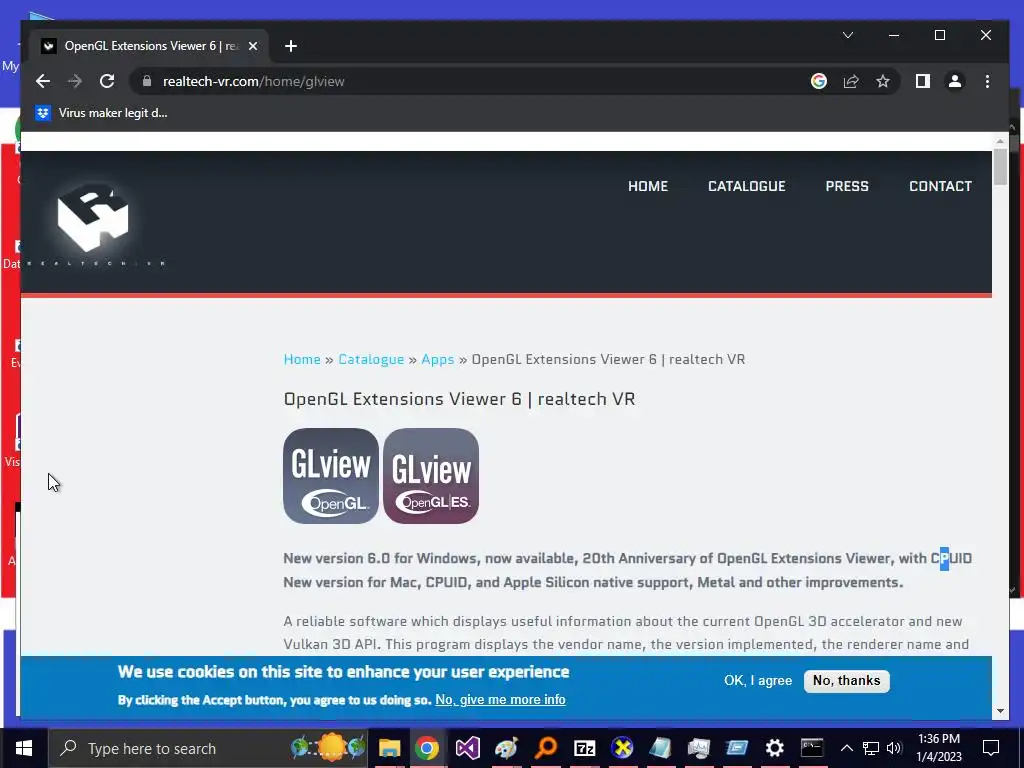
Task: Click the scrollbar up arrow
Action: point(1000,140)
